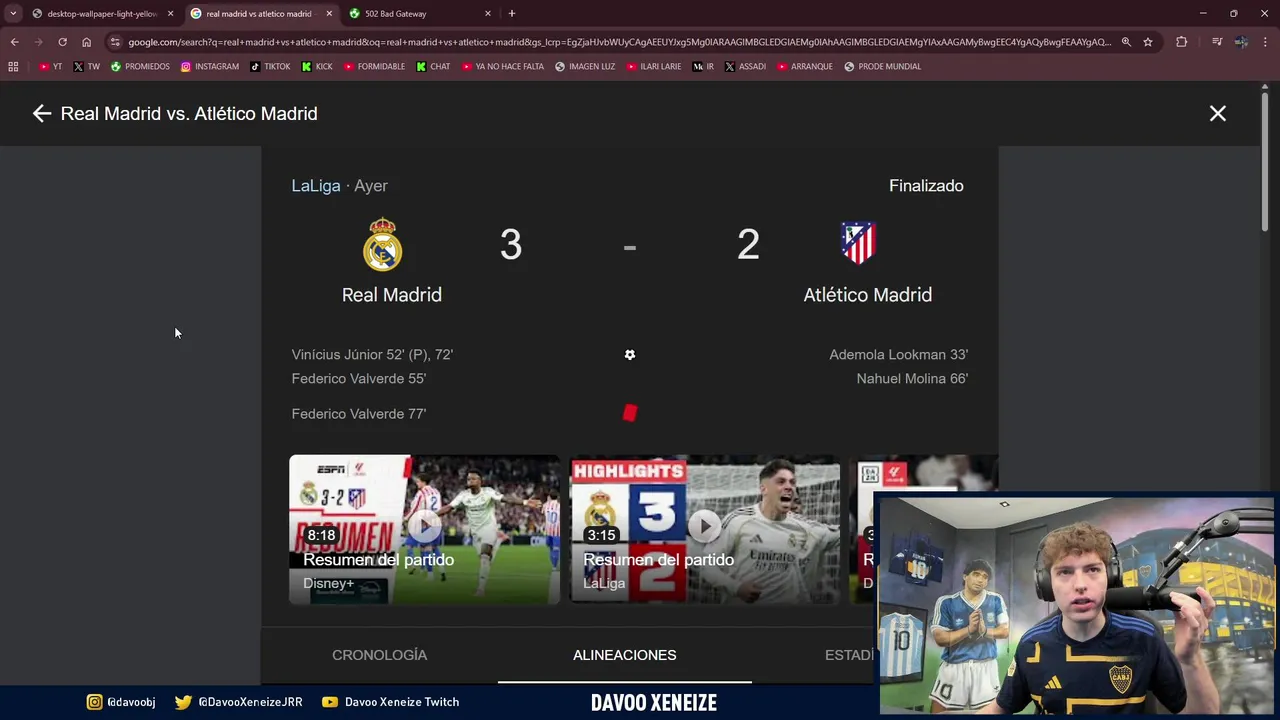1280x720 pixels.
Task: Open the Atlético Madrid team name link
Action: pos(868,295)
